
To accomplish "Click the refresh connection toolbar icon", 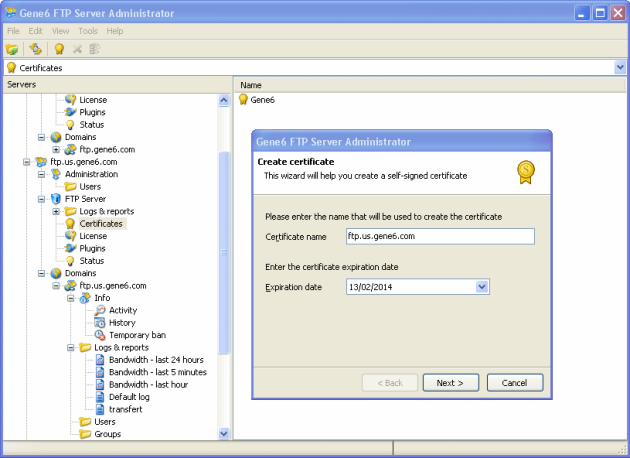I will coord(35,49).
